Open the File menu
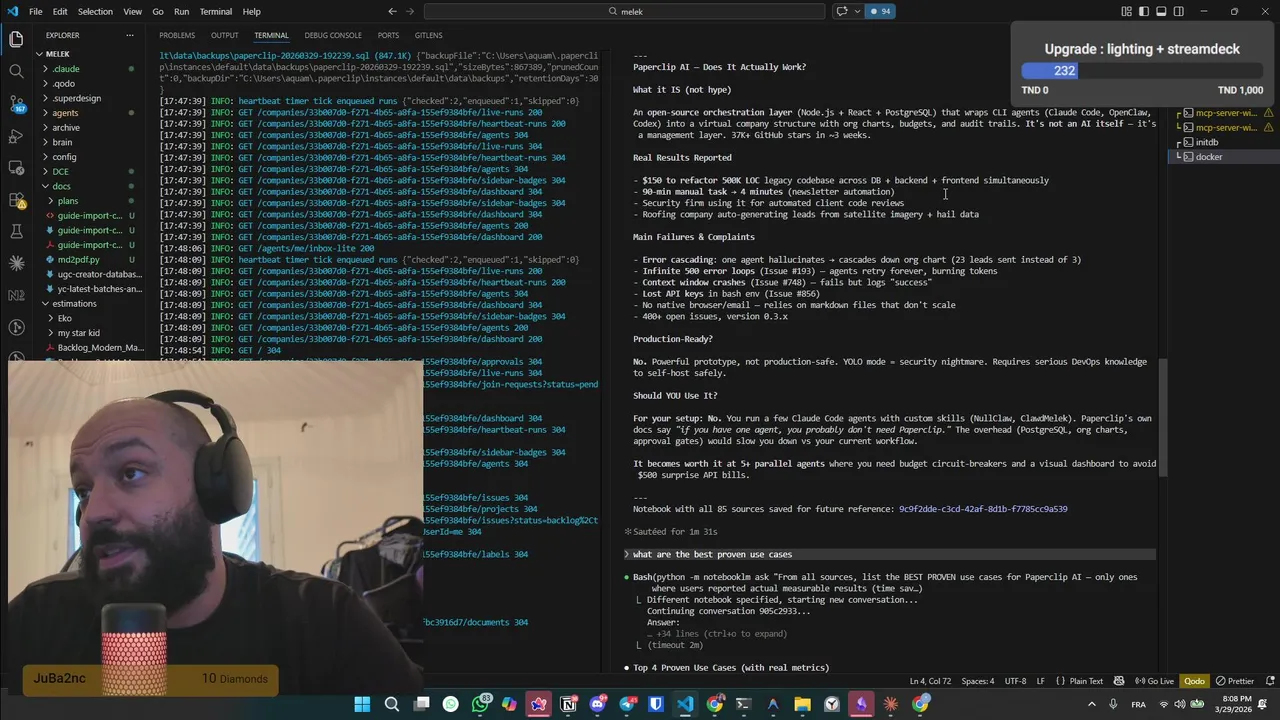The image size is (1280, 720). (x=35, y=11)
